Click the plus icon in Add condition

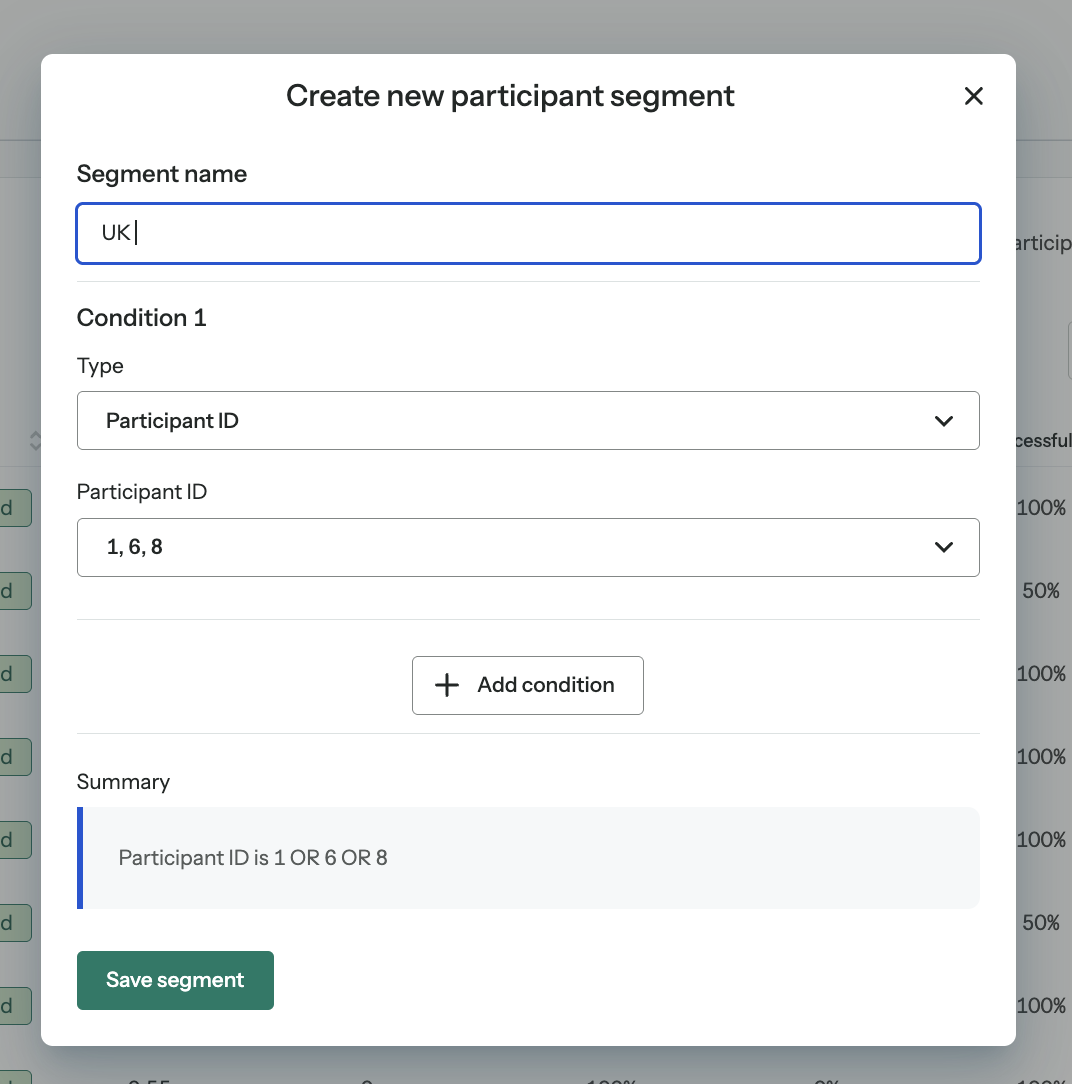446,685
